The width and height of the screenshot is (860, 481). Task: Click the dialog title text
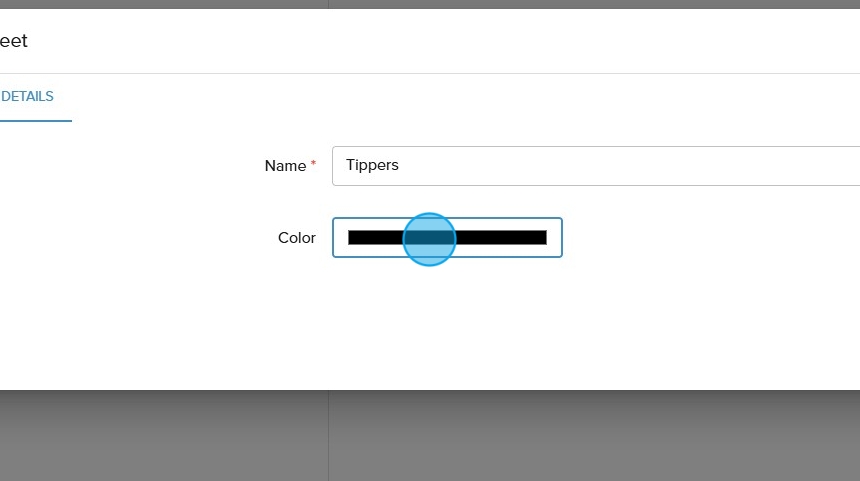[x=14, y=41]
